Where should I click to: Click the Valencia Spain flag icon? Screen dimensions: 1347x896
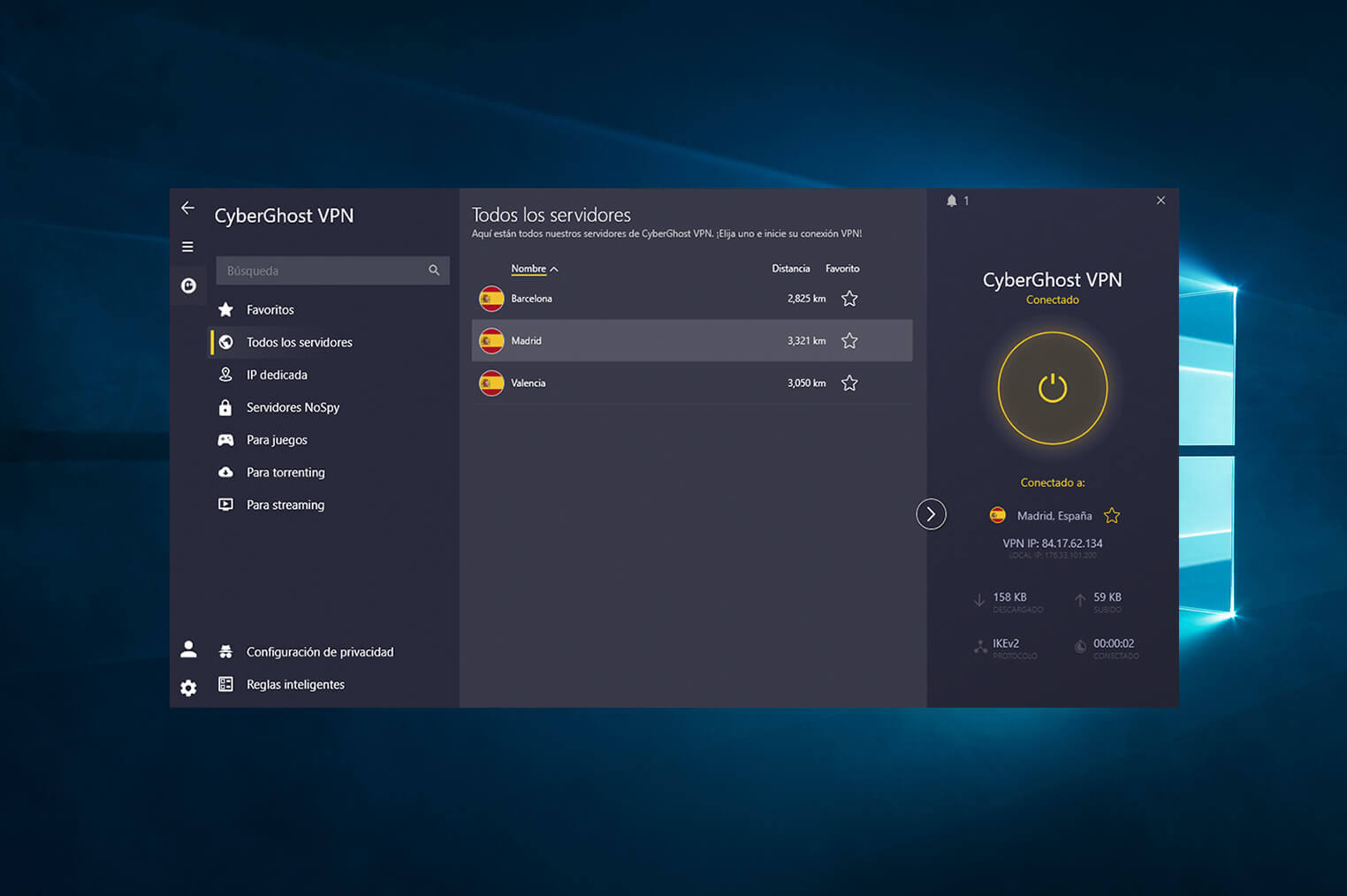coord(491,383)
